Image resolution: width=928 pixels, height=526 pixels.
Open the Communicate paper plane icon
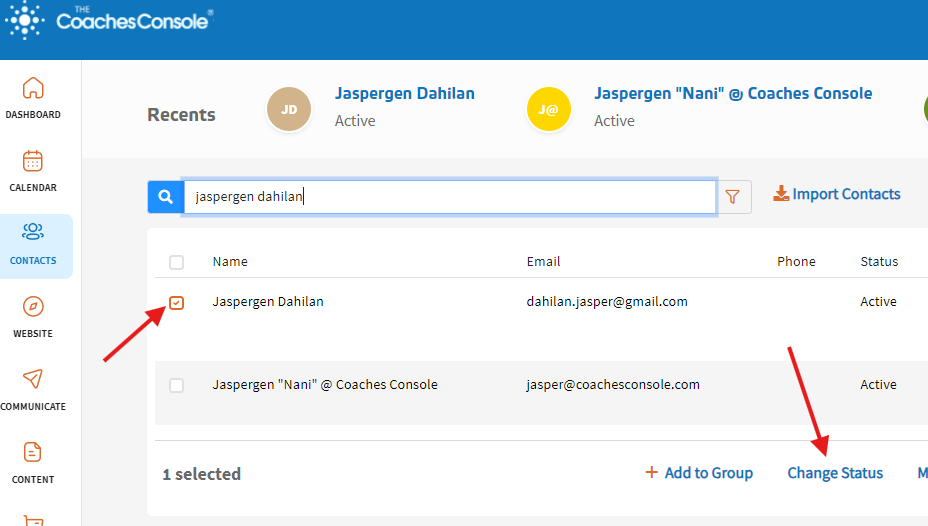point(33,379)
